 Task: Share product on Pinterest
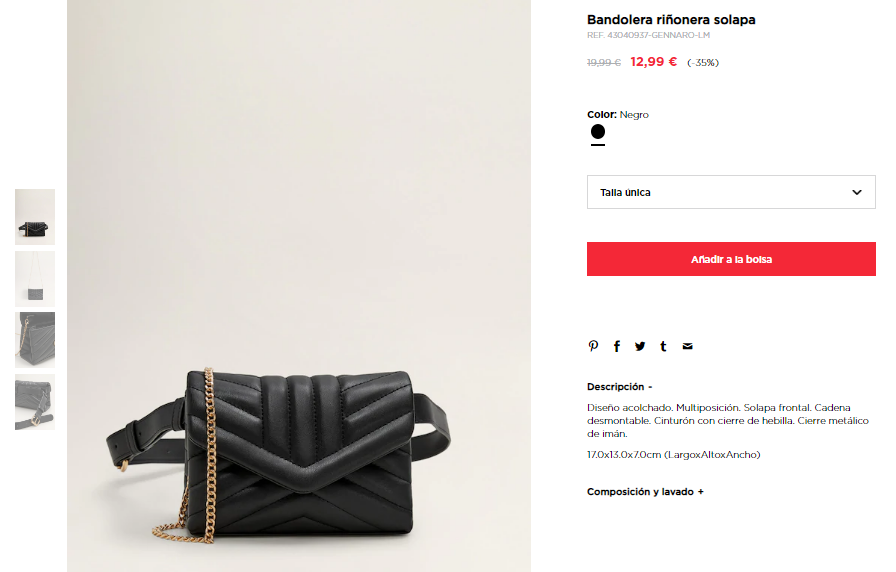tap(593, 346)
